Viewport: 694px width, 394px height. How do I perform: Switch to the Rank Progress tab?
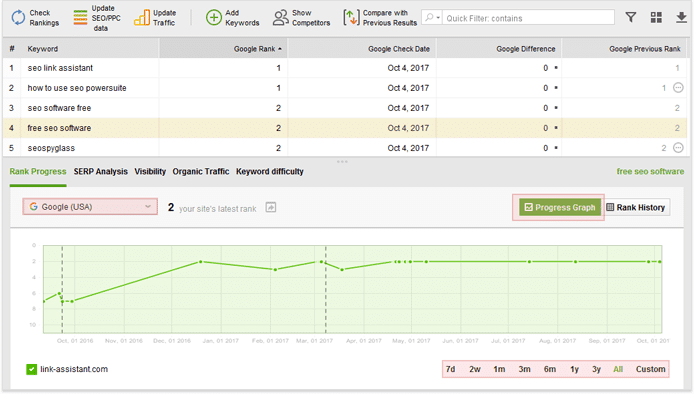38,171
